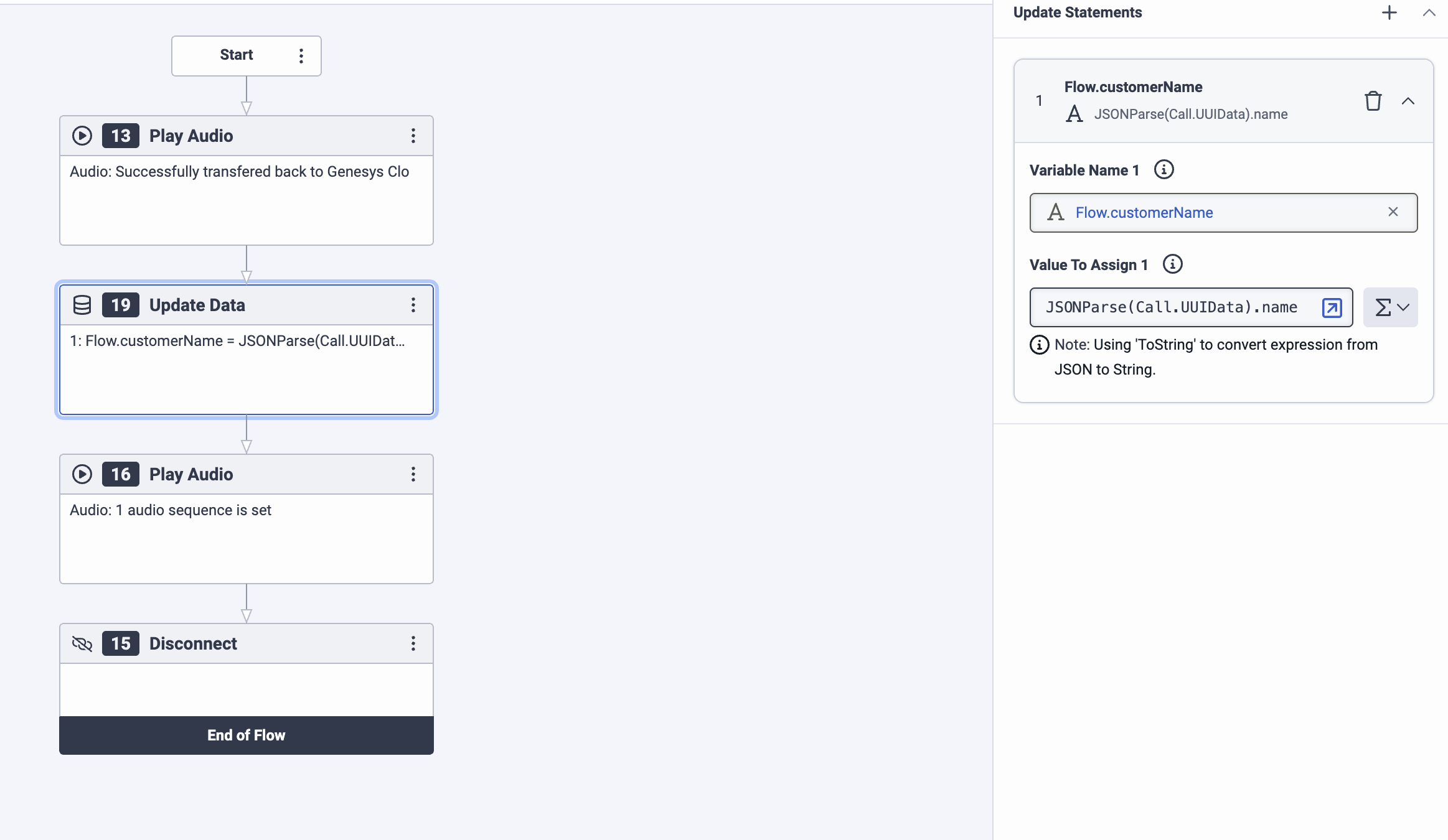
Task: Click play icon on Play Audio 13
Action: [82, 136]
